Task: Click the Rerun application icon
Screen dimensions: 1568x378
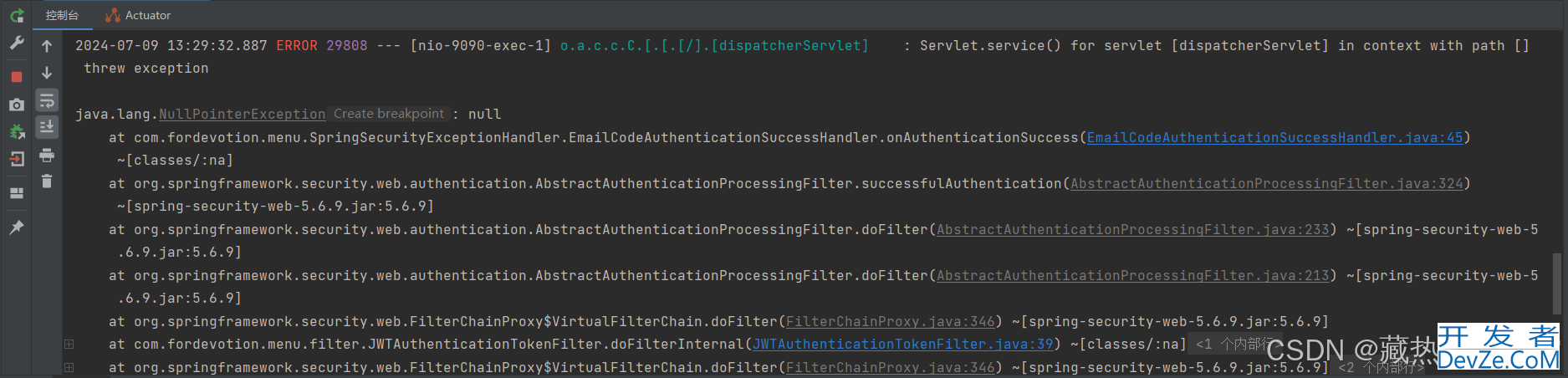Action: (16, 15)
